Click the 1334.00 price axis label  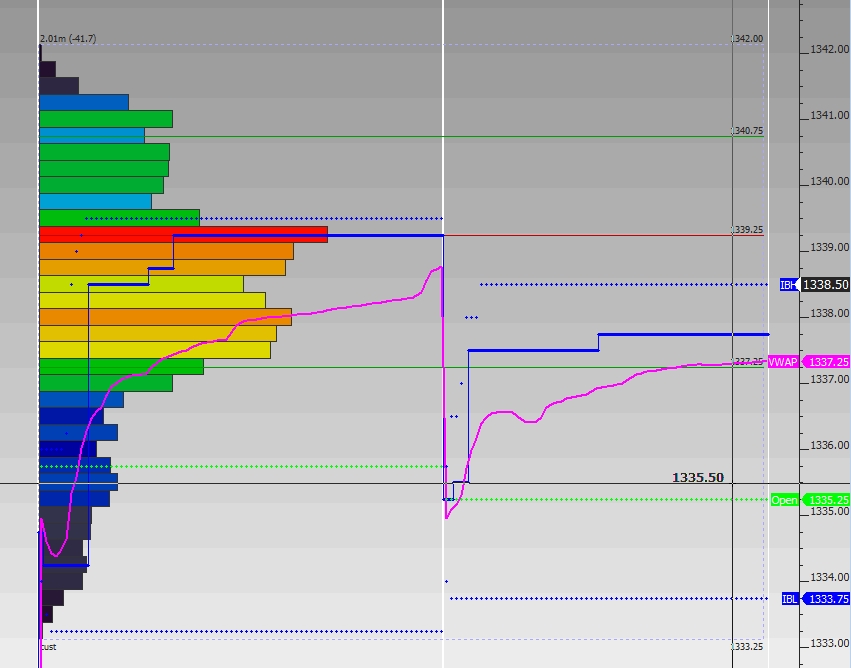[829, 577]
